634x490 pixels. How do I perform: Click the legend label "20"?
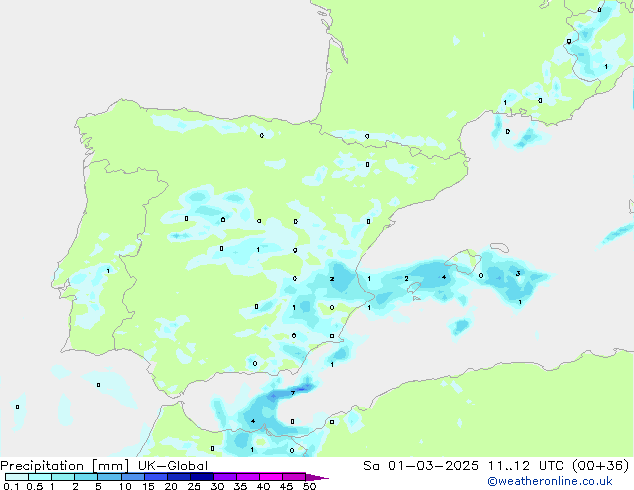171,486
